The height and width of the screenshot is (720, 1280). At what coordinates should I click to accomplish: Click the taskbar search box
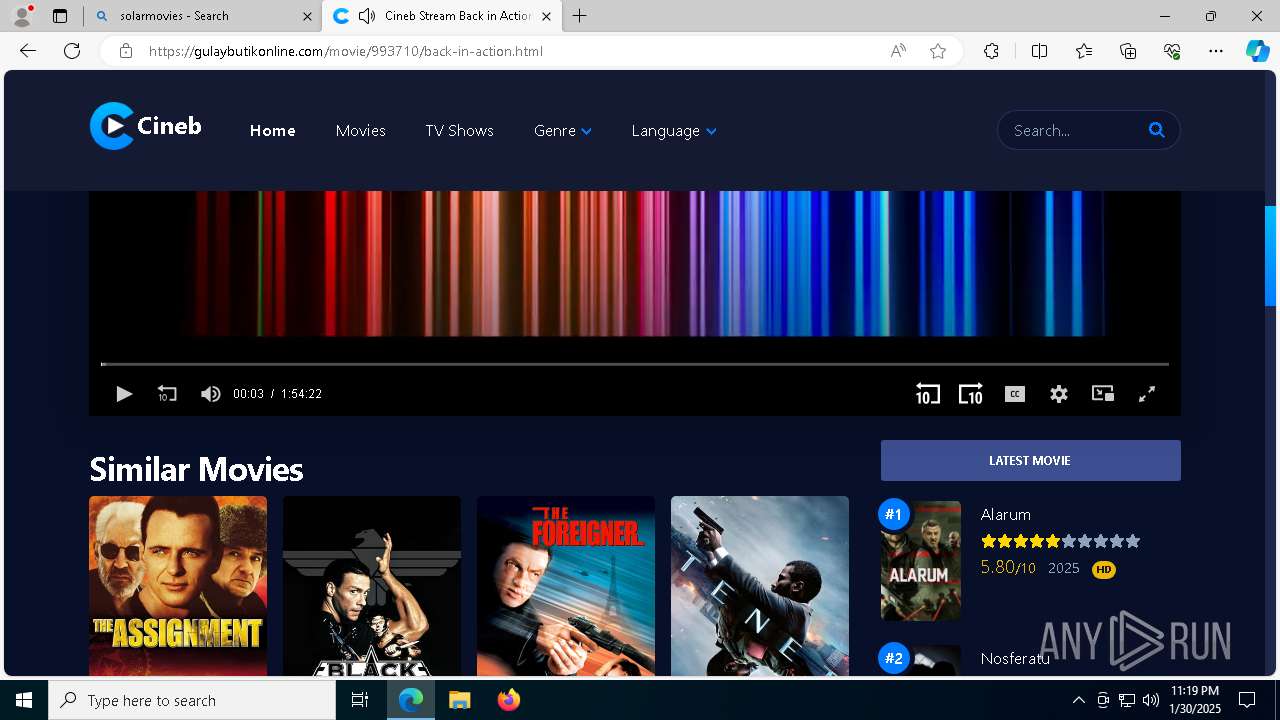(192, 700)
